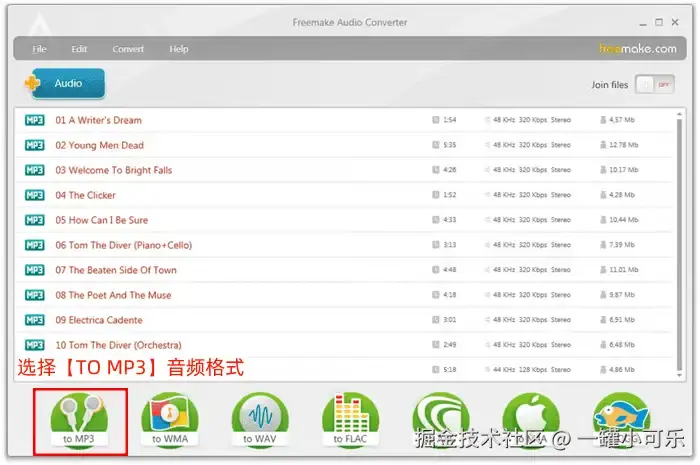700x465 pixels.
Task: Select track 04 The Clicker
Action: tap(344, 195)
